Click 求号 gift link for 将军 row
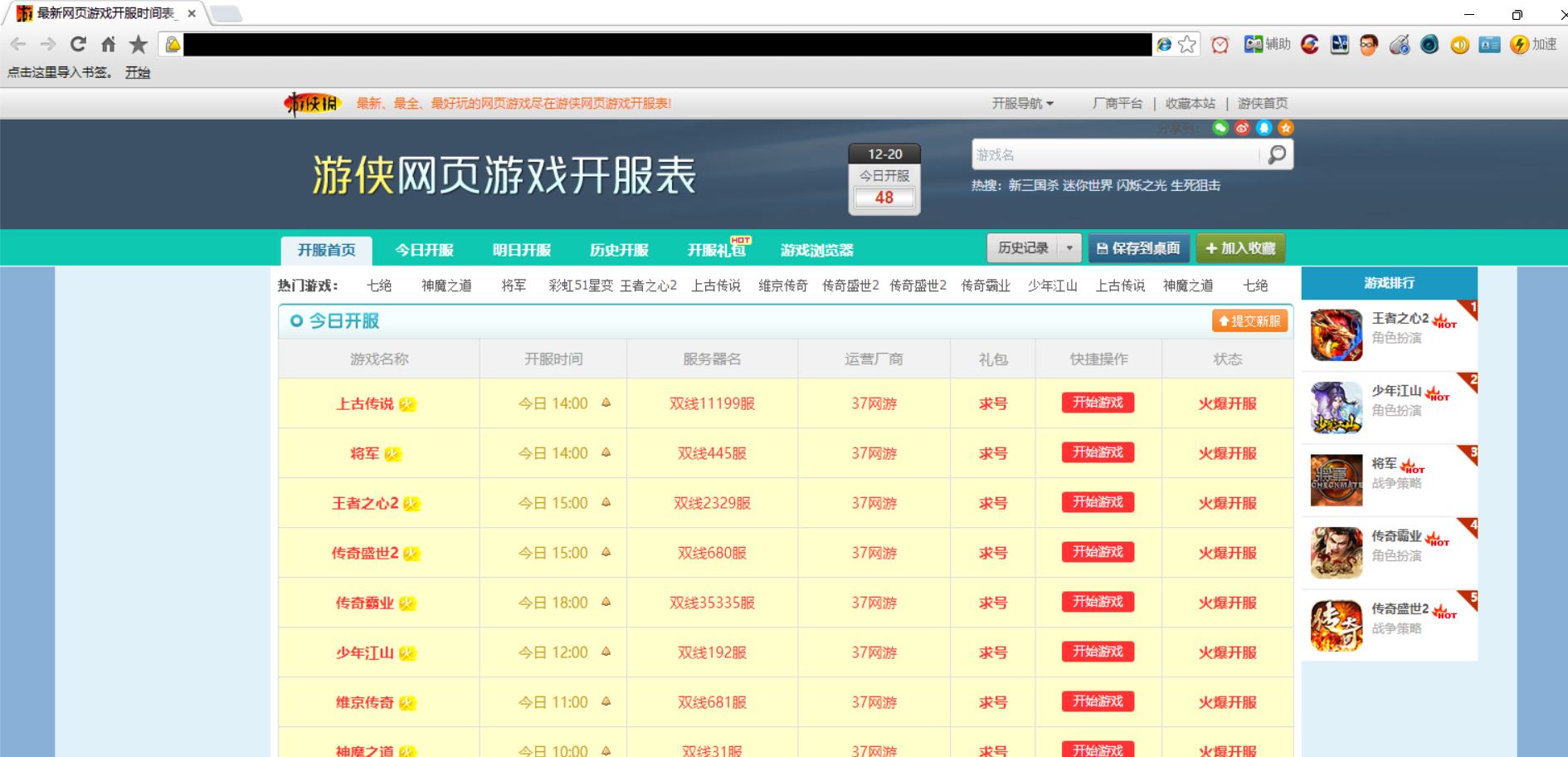1568x757 pixels. click(x=992, y=453)
